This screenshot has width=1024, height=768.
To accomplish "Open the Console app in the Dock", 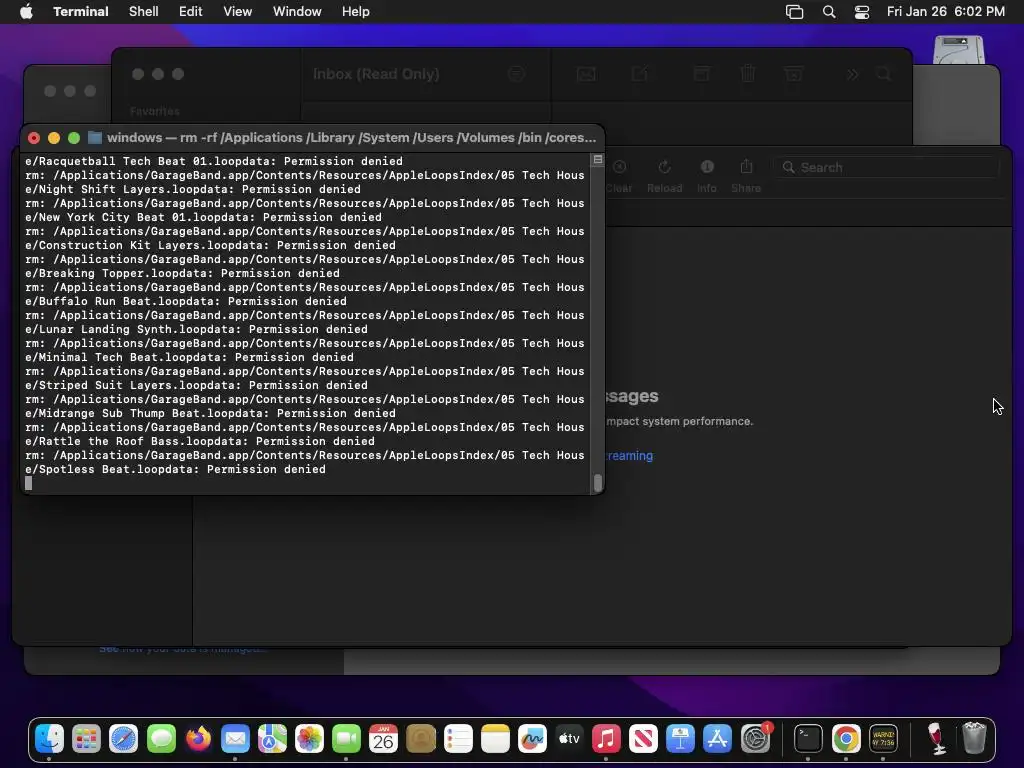I will (x=883, y=739).
